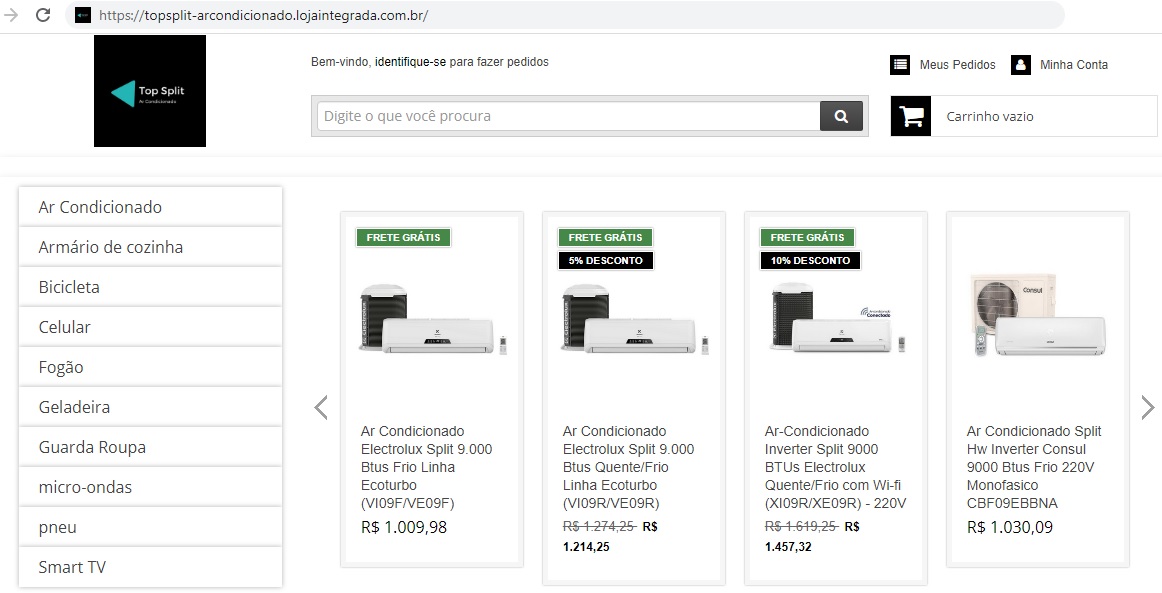This screenshot has width=1162, height=593.
Task: Click the site favicon in address bar
Action: click(83, 15)
